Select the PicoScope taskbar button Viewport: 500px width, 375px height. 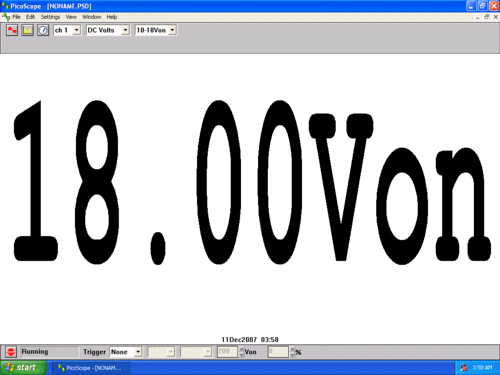point(90,368)
